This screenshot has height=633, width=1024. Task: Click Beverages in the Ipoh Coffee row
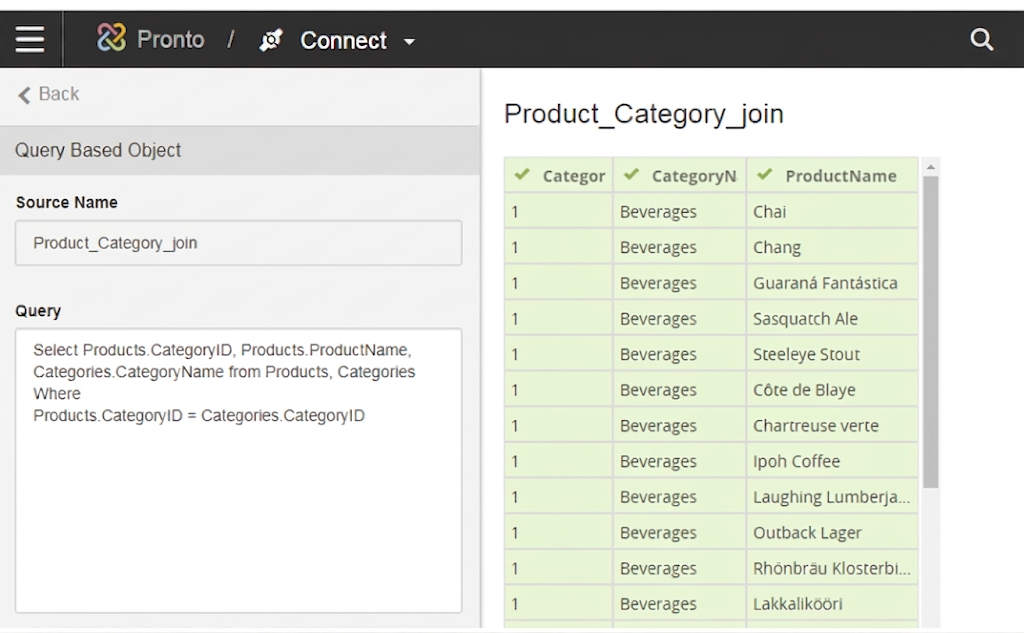point(679,461)
